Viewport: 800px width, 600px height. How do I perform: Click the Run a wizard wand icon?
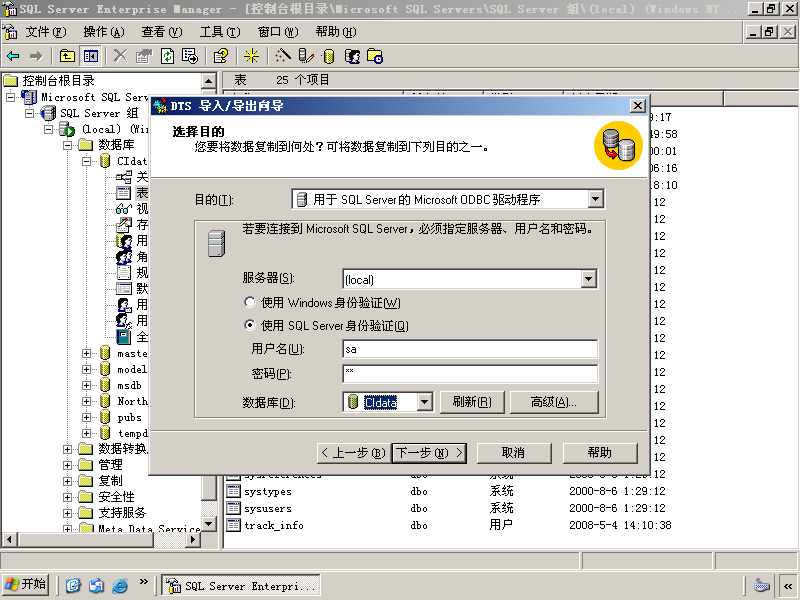283,56
